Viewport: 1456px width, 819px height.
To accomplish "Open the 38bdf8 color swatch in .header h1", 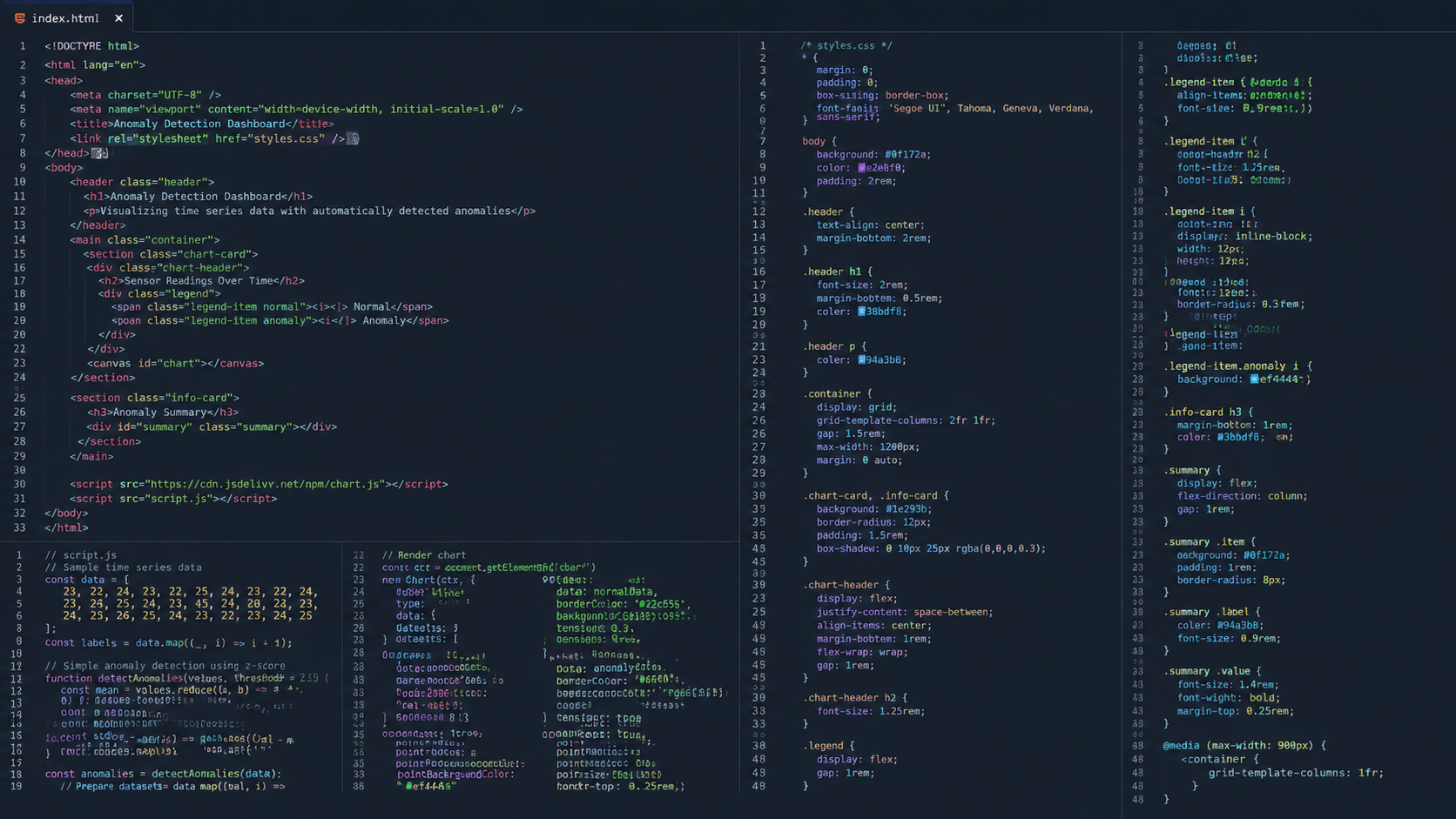I will point(862,312).
